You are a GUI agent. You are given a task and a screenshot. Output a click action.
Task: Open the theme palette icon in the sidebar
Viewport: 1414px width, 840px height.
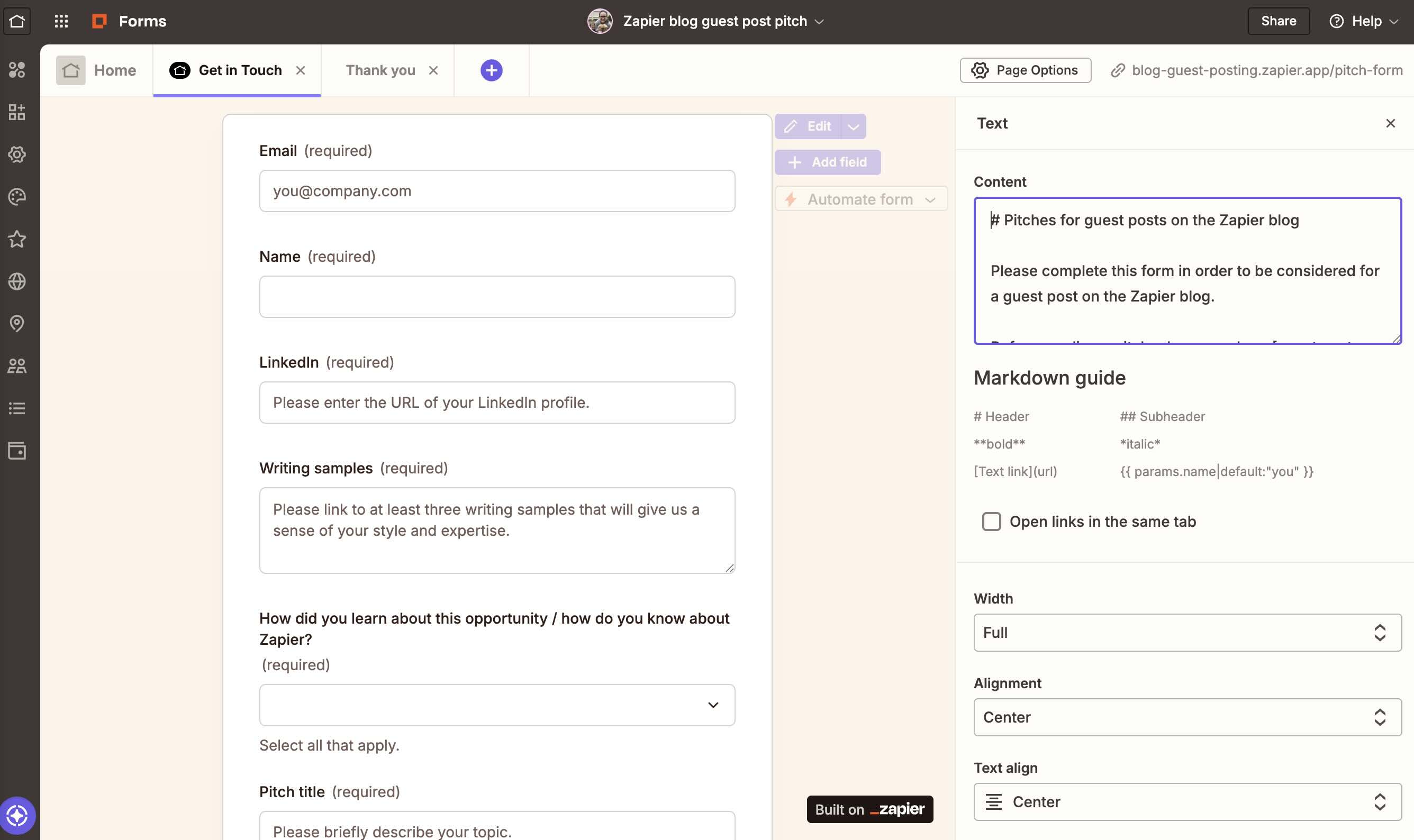click(17, 196)
